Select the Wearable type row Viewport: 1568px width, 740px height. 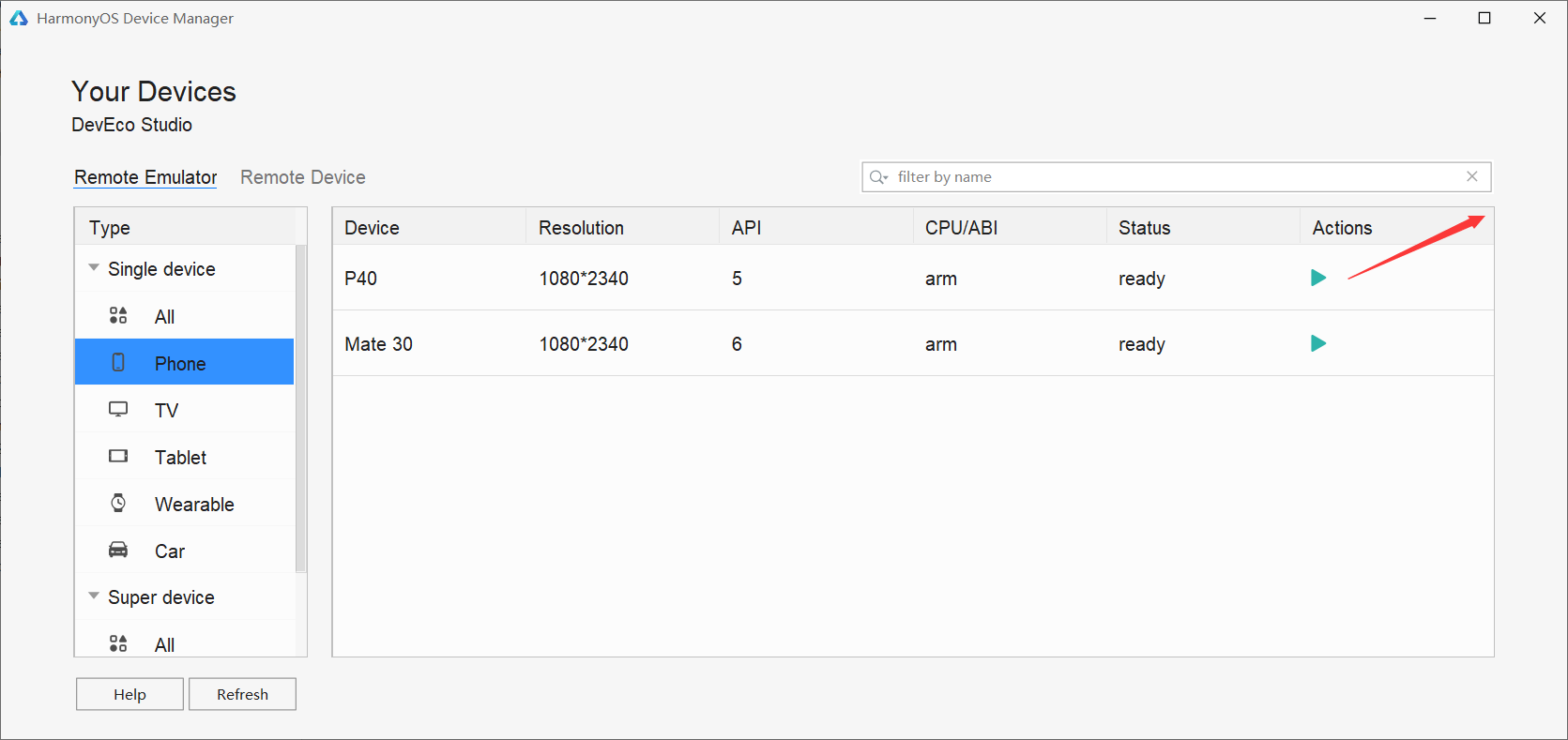click(x=184, y=503)
